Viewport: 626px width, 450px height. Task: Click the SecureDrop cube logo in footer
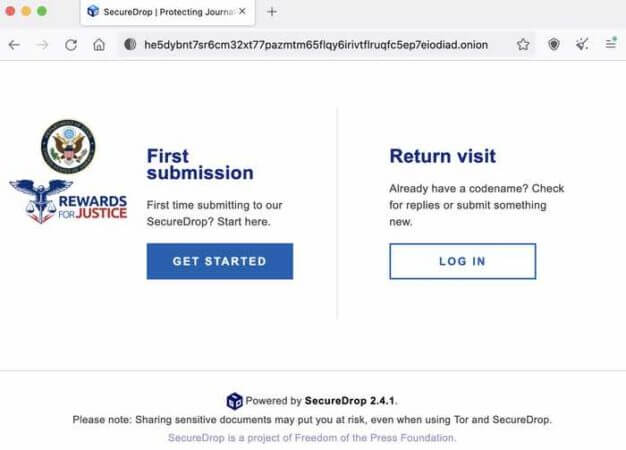(x=234, y=401)
